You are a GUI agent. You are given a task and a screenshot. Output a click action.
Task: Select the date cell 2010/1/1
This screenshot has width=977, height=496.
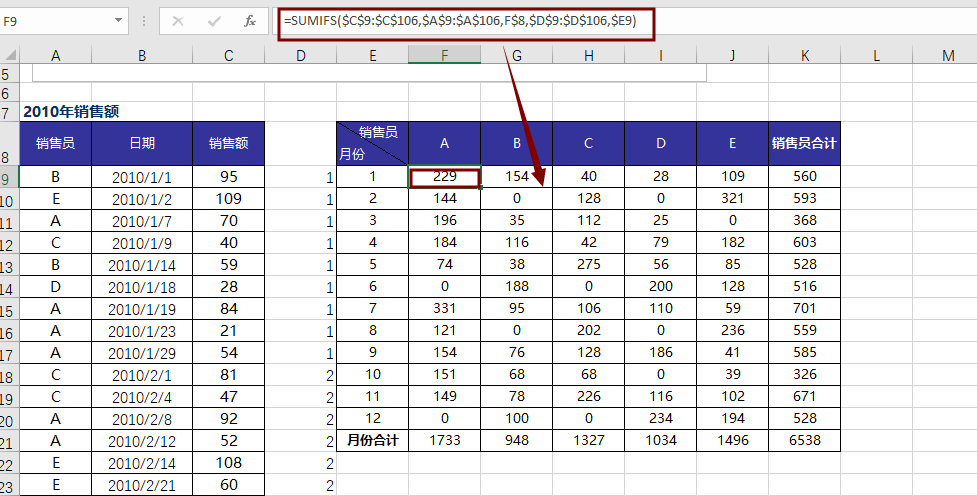click(142, 178)
